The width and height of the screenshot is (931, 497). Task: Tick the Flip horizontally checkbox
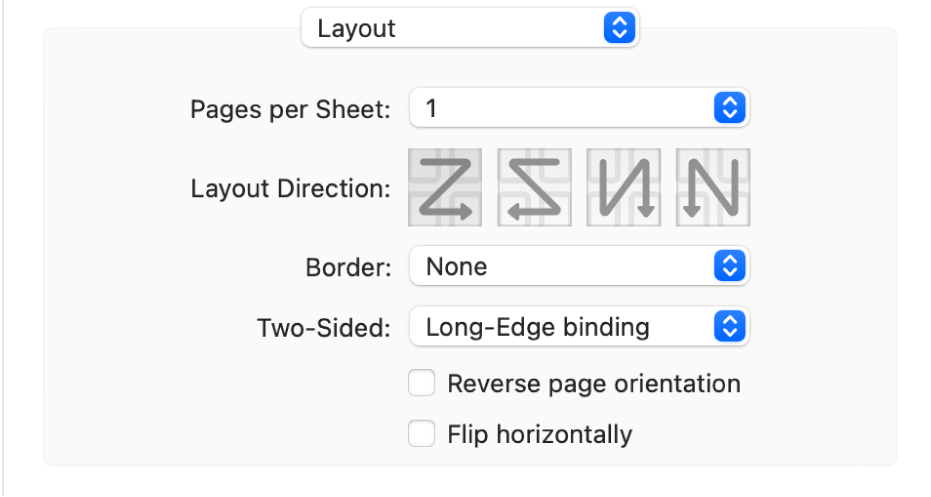click(x=422, y=434)
